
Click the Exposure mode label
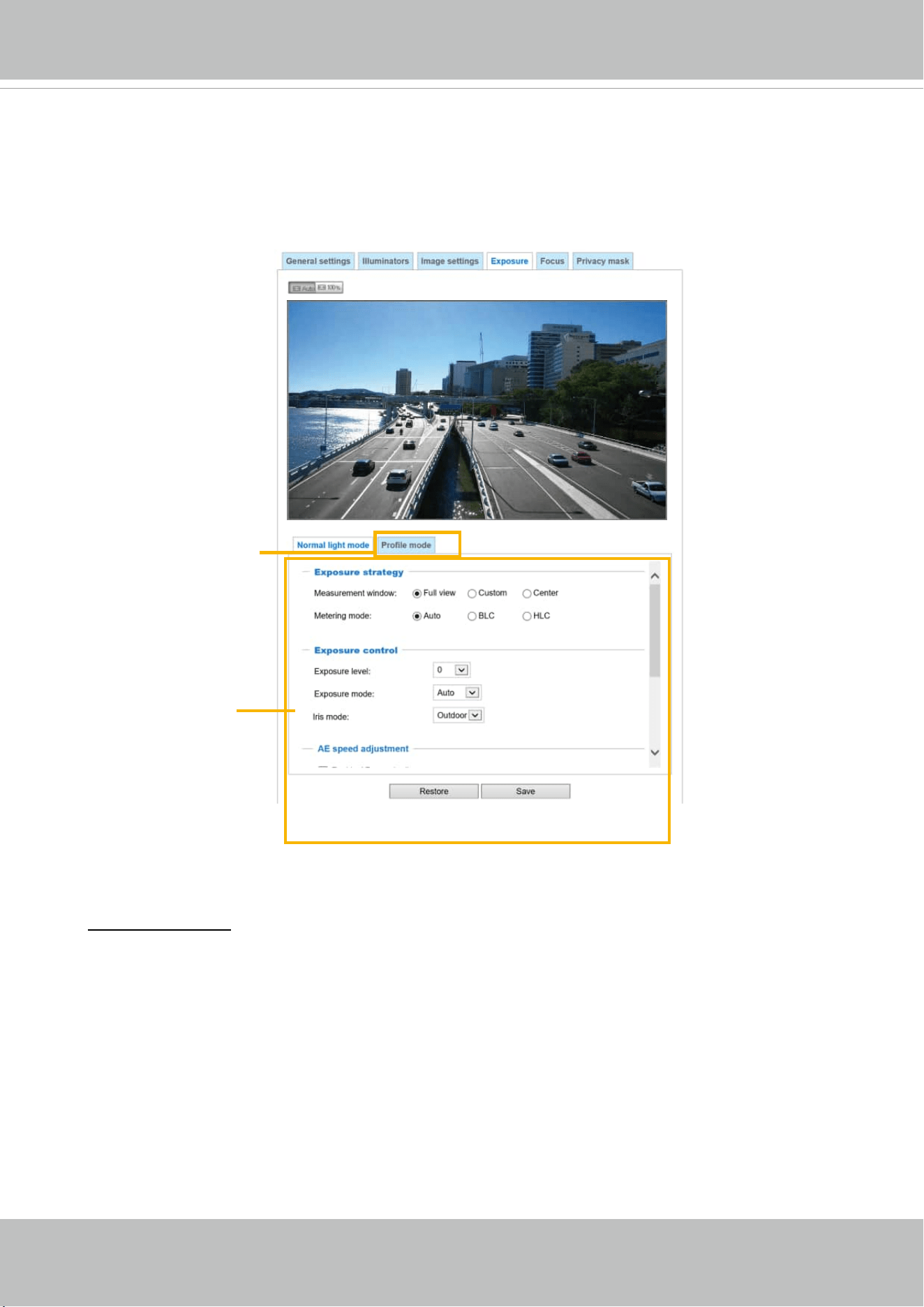(344, 694)
